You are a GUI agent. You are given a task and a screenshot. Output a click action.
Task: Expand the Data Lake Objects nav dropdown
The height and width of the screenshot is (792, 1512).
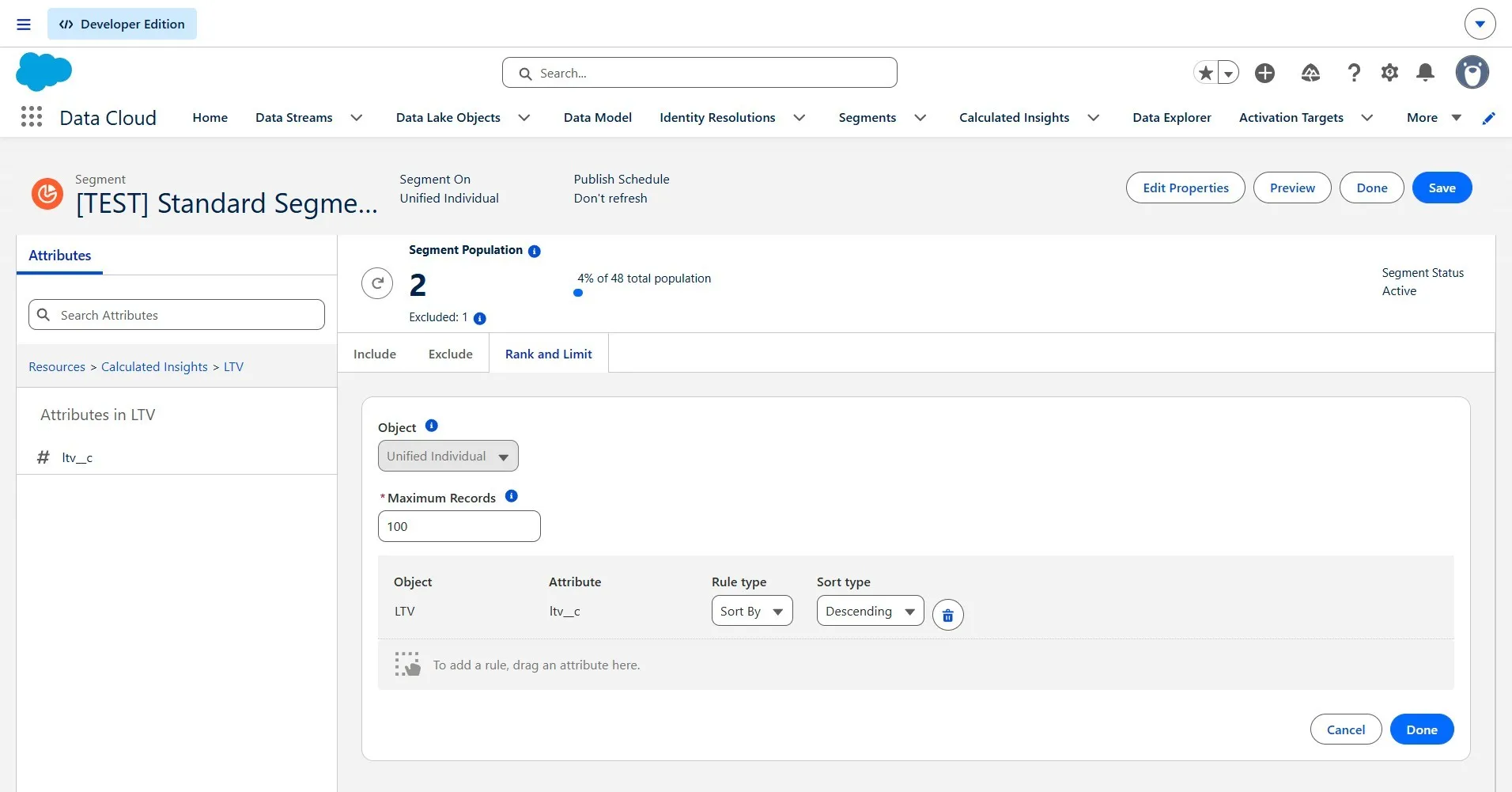click(524, 118)
